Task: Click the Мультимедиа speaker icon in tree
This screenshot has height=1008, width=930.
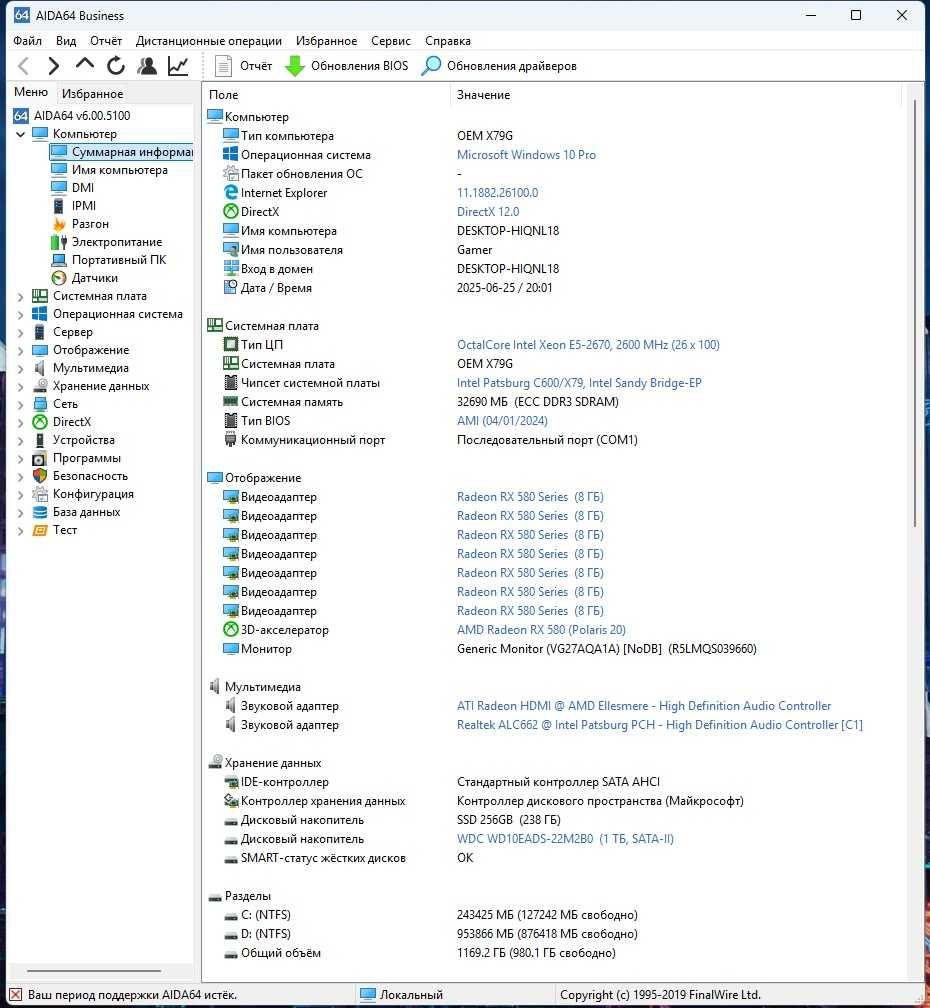Action: pos(40,368)
